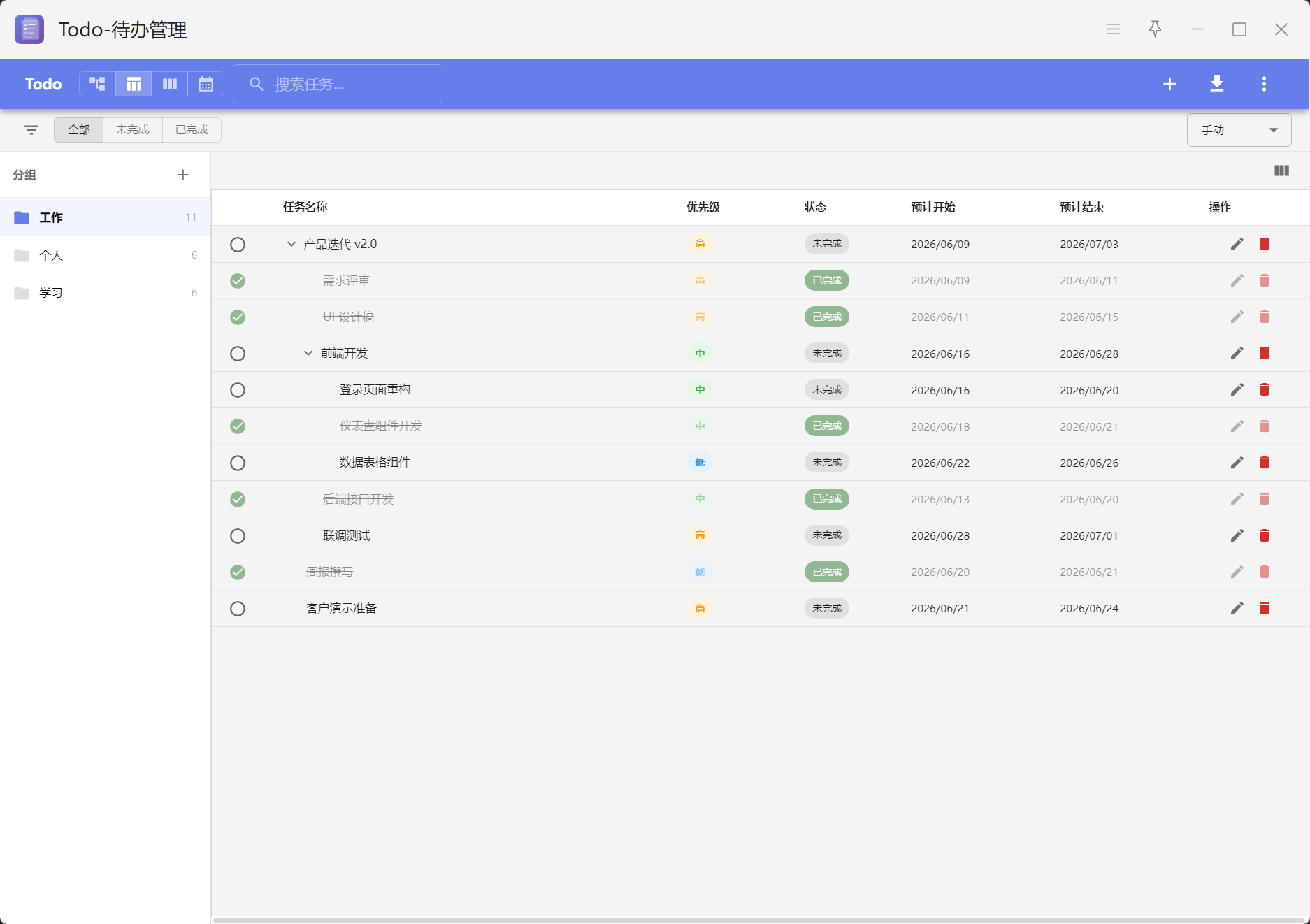Viewport: 1310px width, 924px height.
Task: Click the add task plus icon
Action: 1169,84
